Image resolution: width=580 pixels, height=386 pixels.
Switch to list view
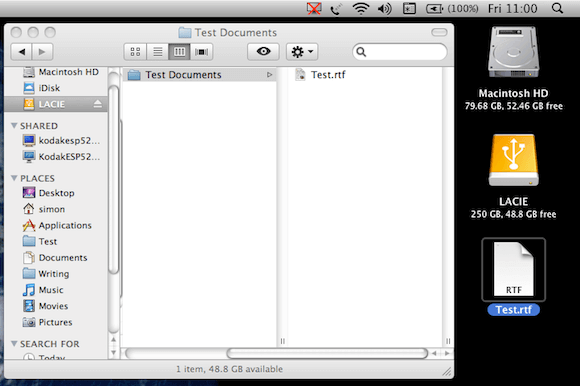coord(158,52)
